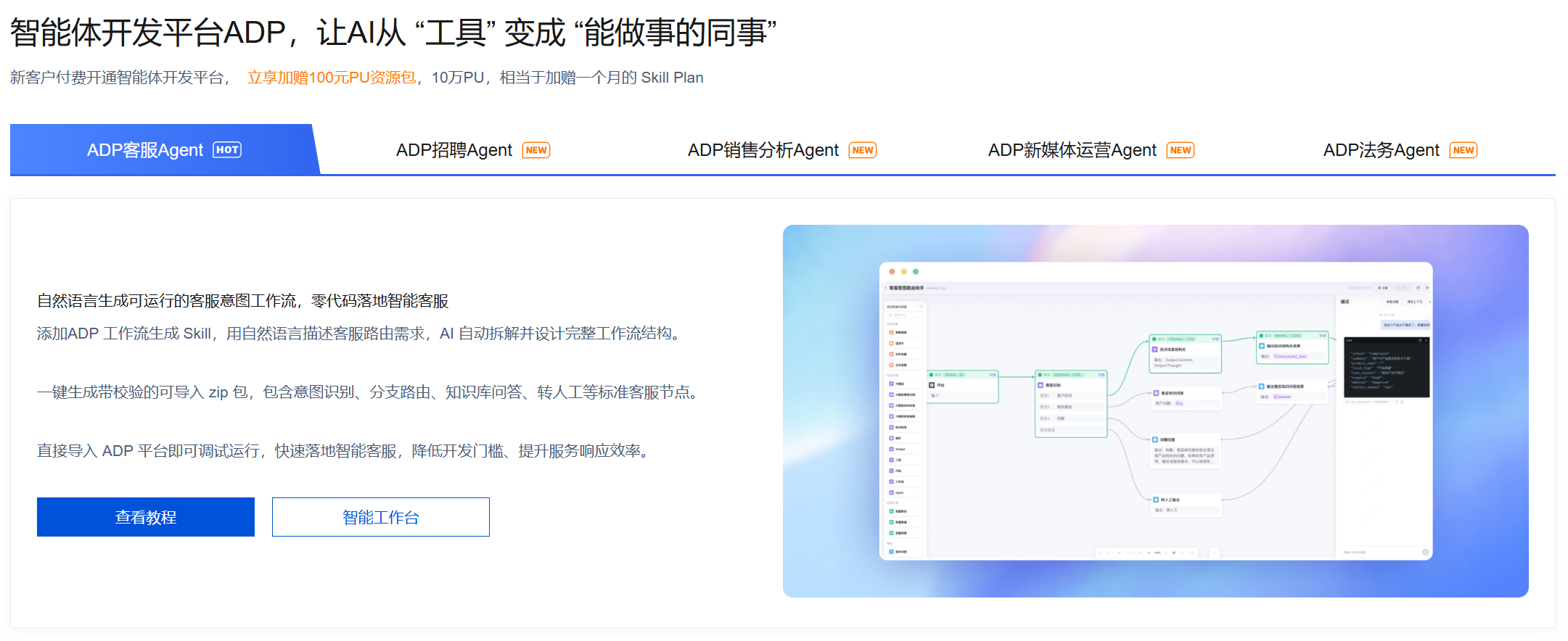Click the paragraph starting 一键生成带校验的可导入 zip 包

pos(370,392)
